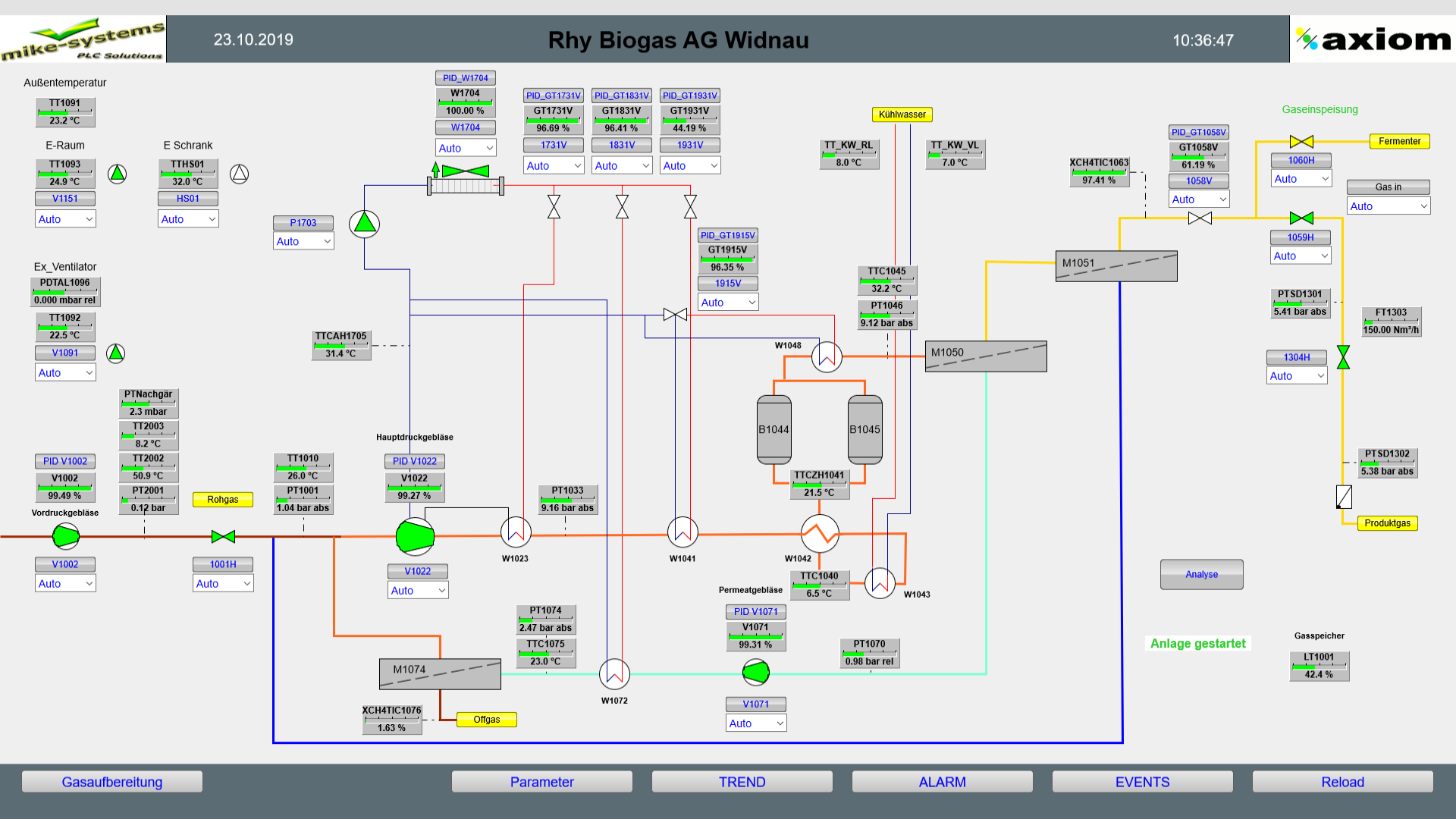The height and width of the screenshot is (819, 1456).
Task: Switch to the ALARM page
Action: [942, 782]
